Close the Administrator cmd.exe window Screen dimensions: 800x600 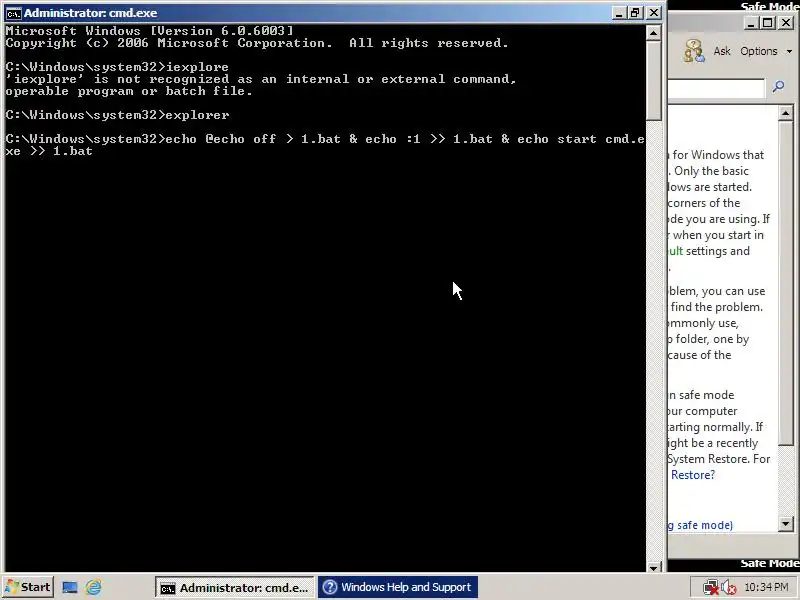654,13
